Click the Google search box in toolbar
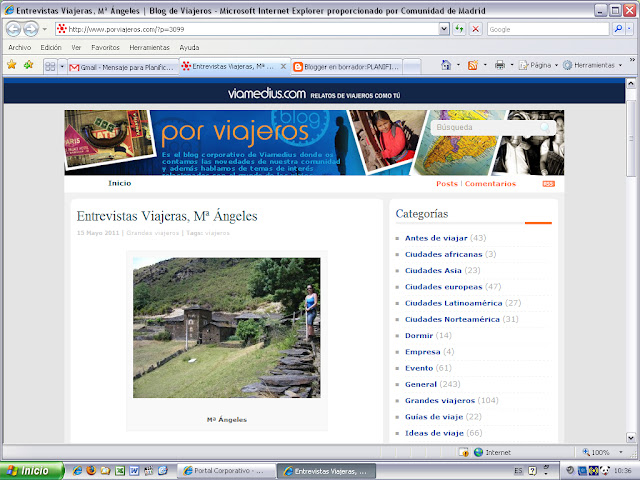This screenshot has height=480, width=640. click(x=548, y=29)
